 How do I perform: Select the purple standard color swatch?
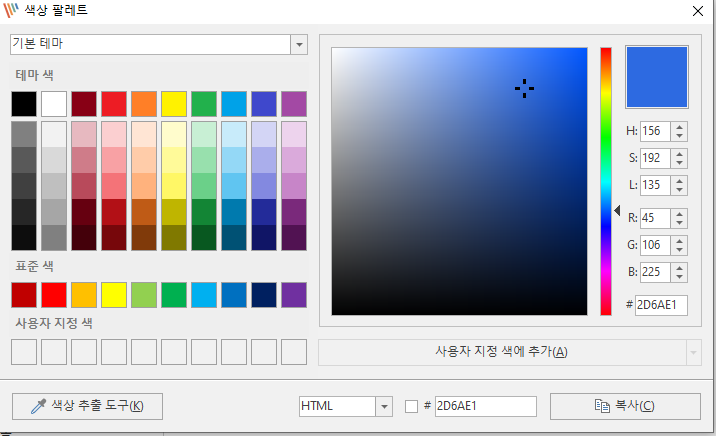[x=294, y=295]
